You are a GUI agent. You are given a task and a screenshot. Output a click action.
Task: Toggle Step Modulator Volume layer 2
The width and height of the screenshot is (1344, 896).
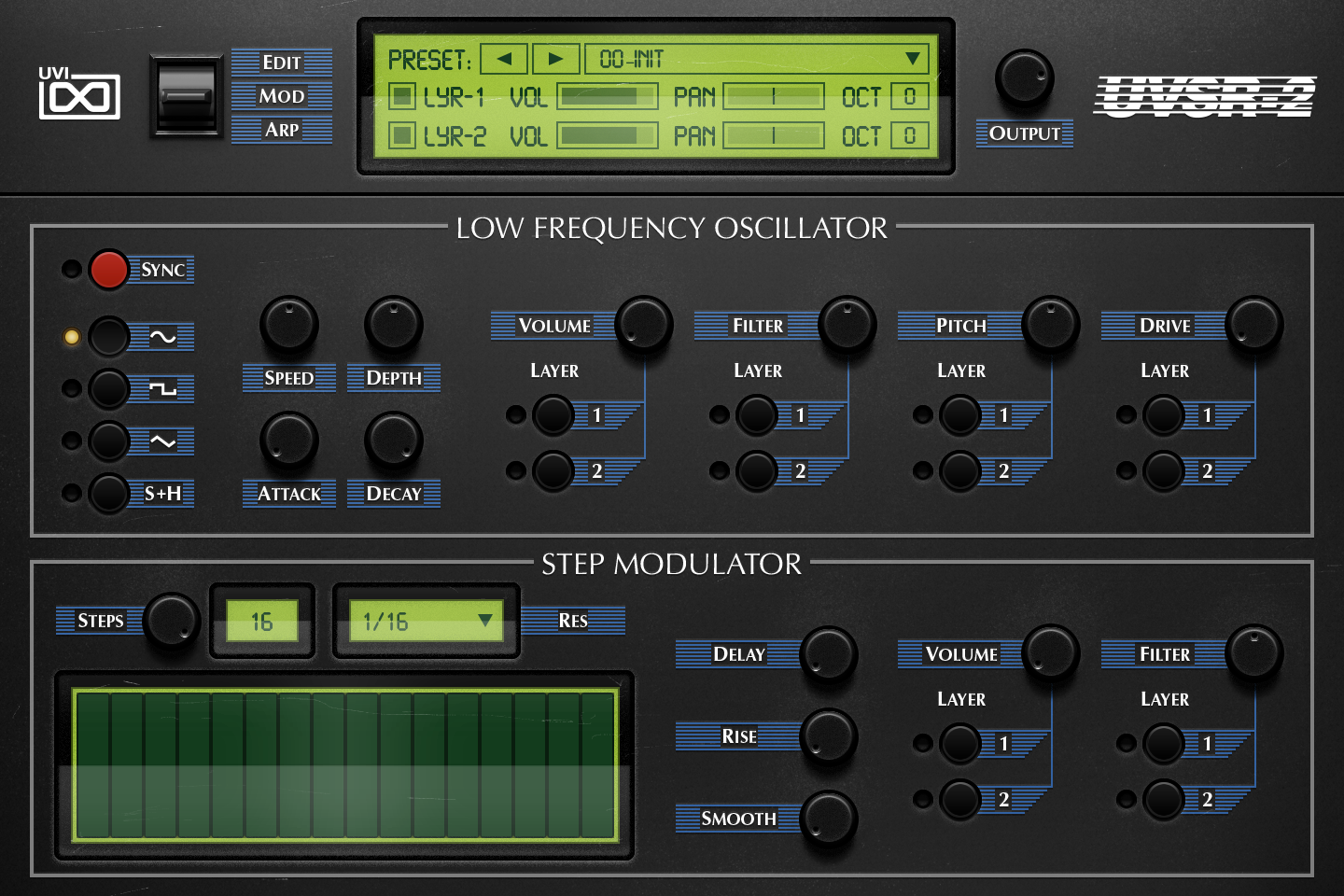[959, 799]
